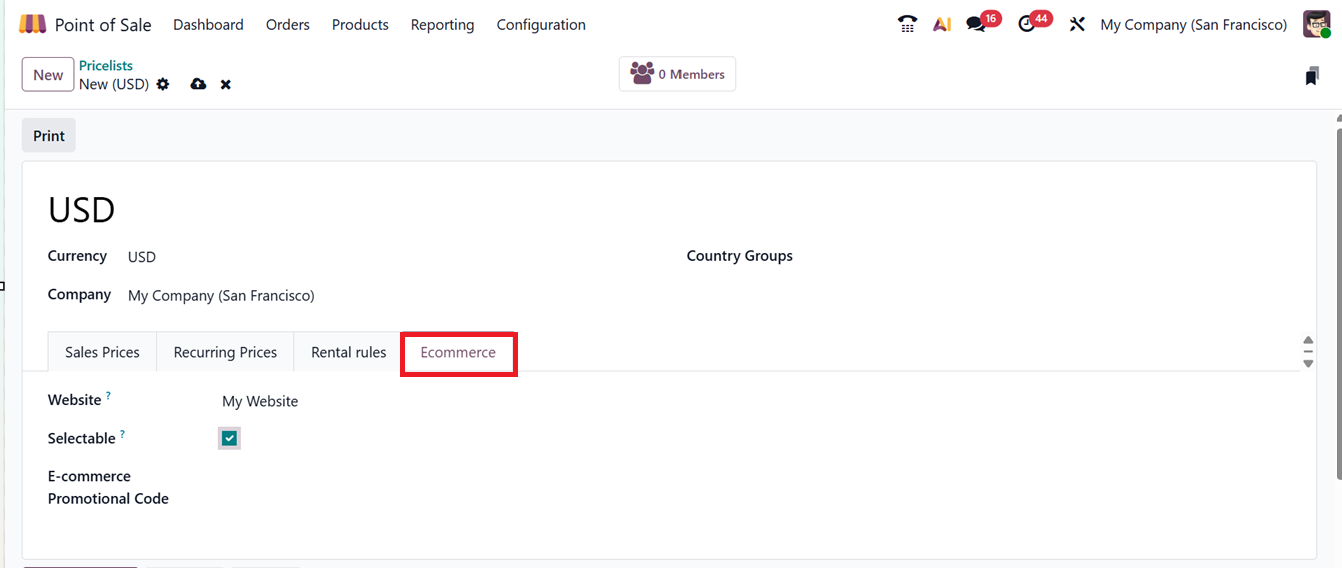Launch the AI assistant icon
The width and height of the screenshot is (1342, 568).
tap(941, 25)
